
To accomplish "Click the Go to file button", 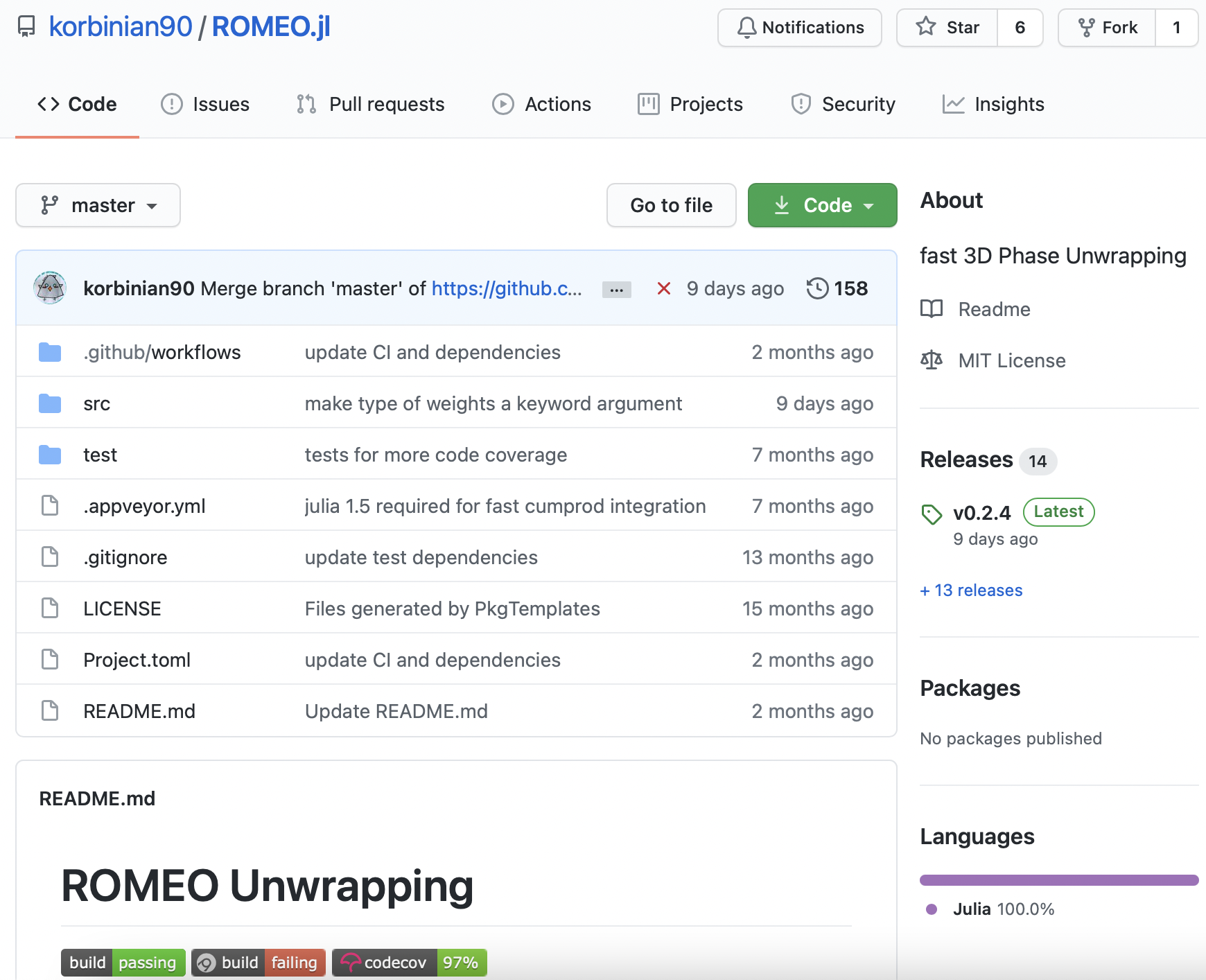I will click(x=671, y=205).
